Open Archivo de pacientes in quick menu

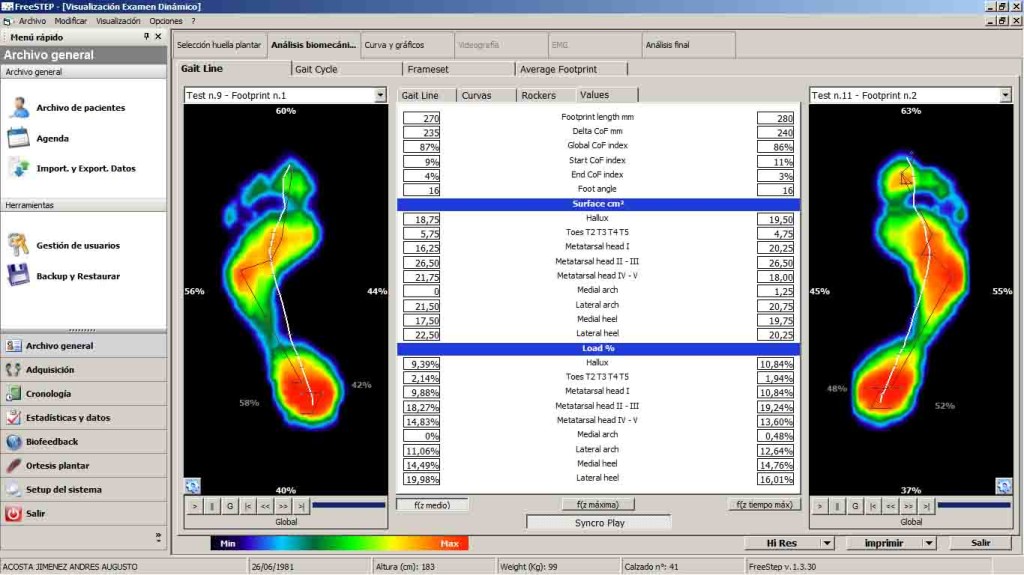pyautogui.click(x=80, y=108)
